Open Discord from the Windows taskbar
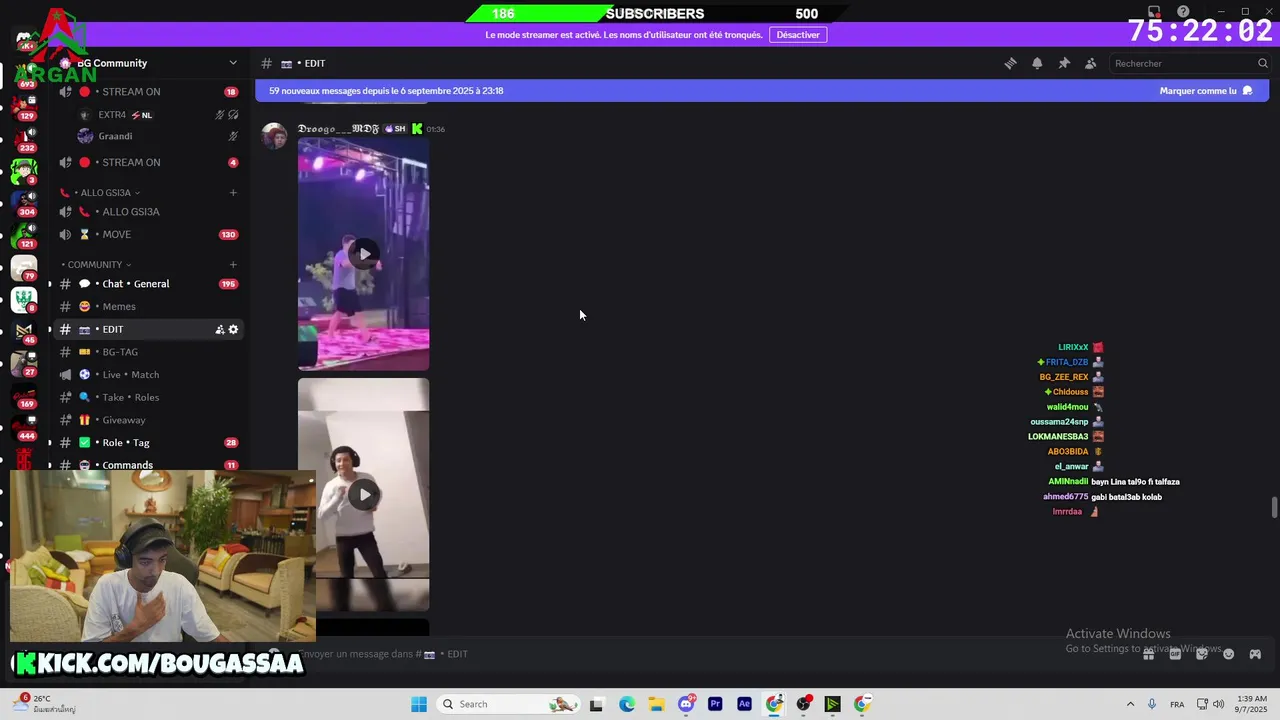 [x=686, y=704]
